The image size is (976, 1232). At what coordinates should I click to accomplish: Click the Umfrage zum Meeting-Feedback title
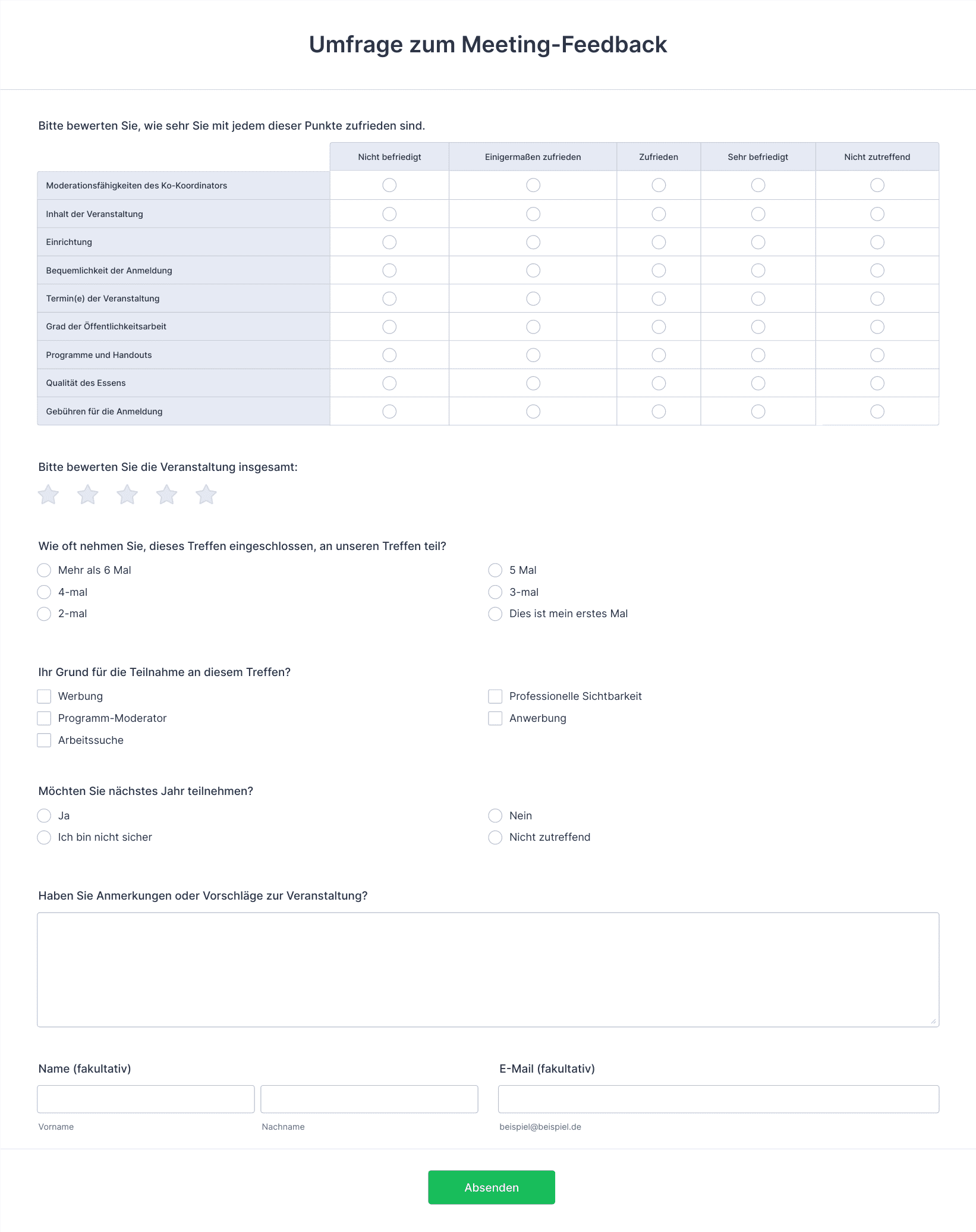(x=488, y=45)
